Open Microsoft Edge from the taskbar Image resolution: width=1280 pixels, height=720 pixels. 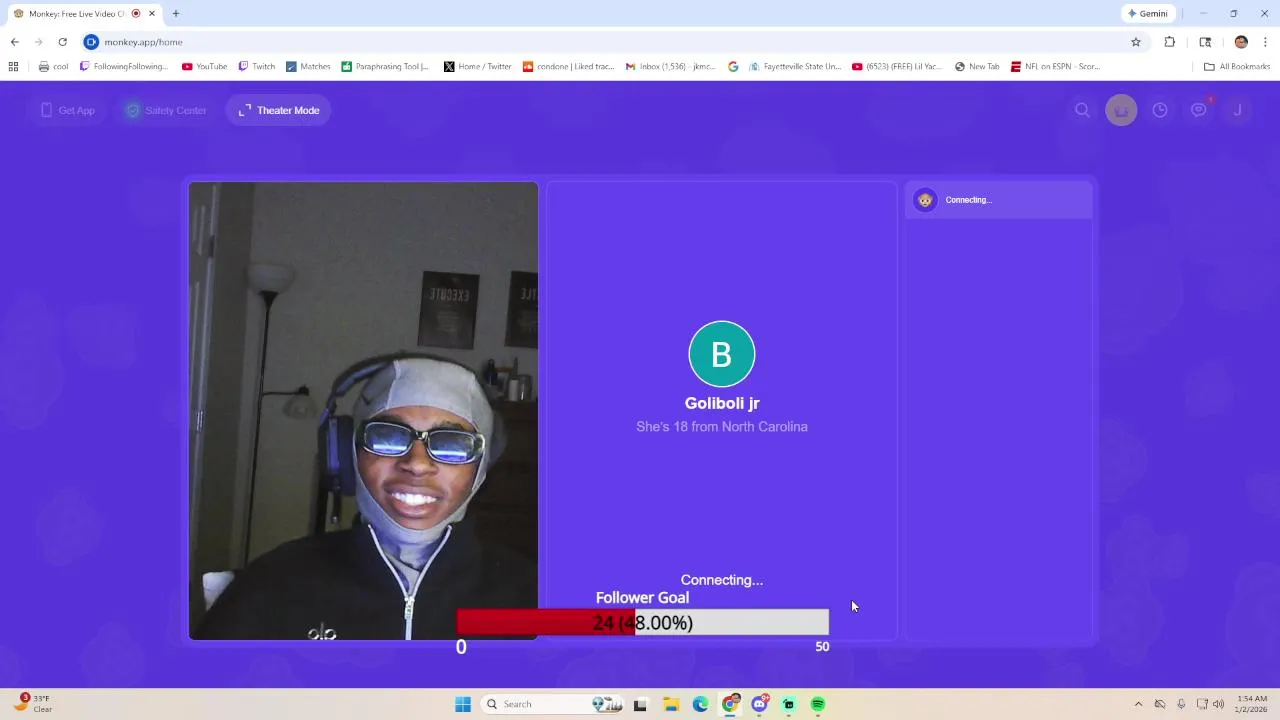click(x=701, y=704)
